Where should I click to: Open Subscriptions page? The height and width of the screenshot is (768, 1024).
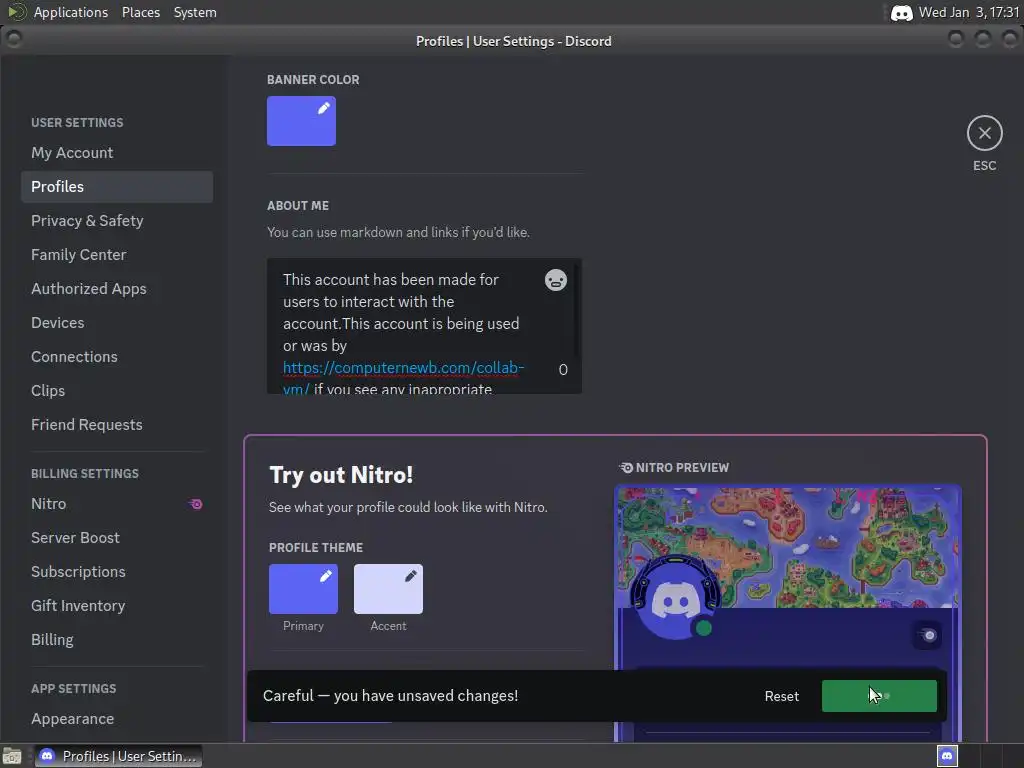point(117,571)
